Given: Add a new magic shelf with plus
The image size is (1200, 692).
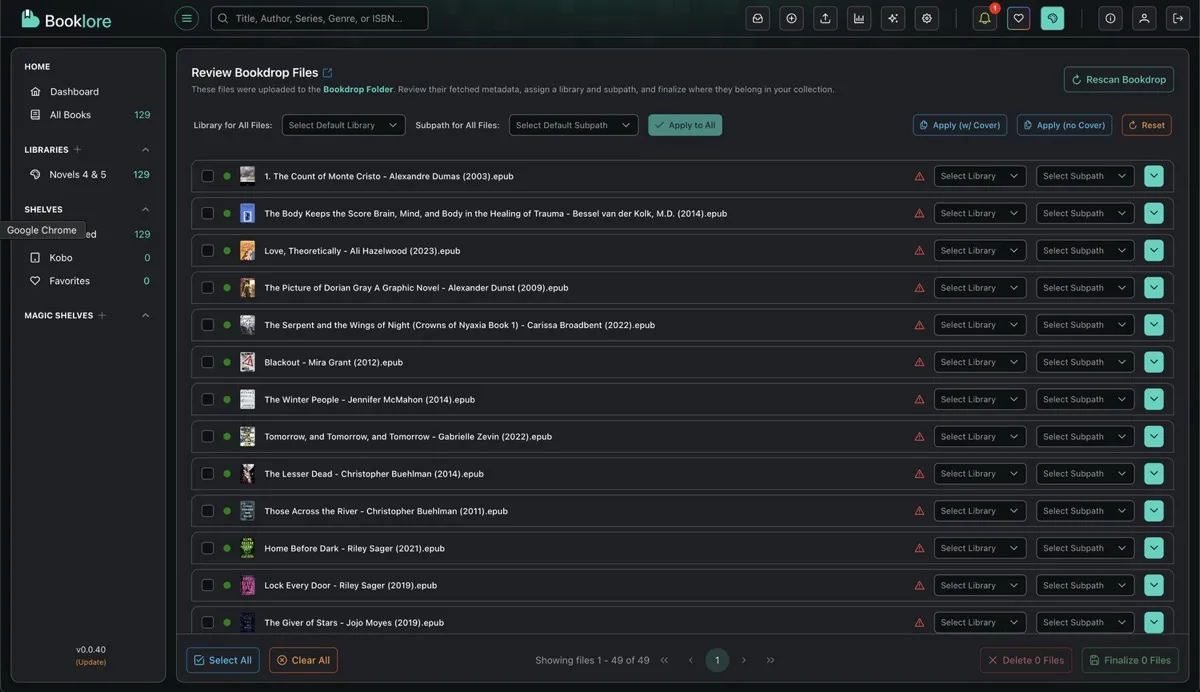Looking at the screenshot, I should click(x=102, y=316).
